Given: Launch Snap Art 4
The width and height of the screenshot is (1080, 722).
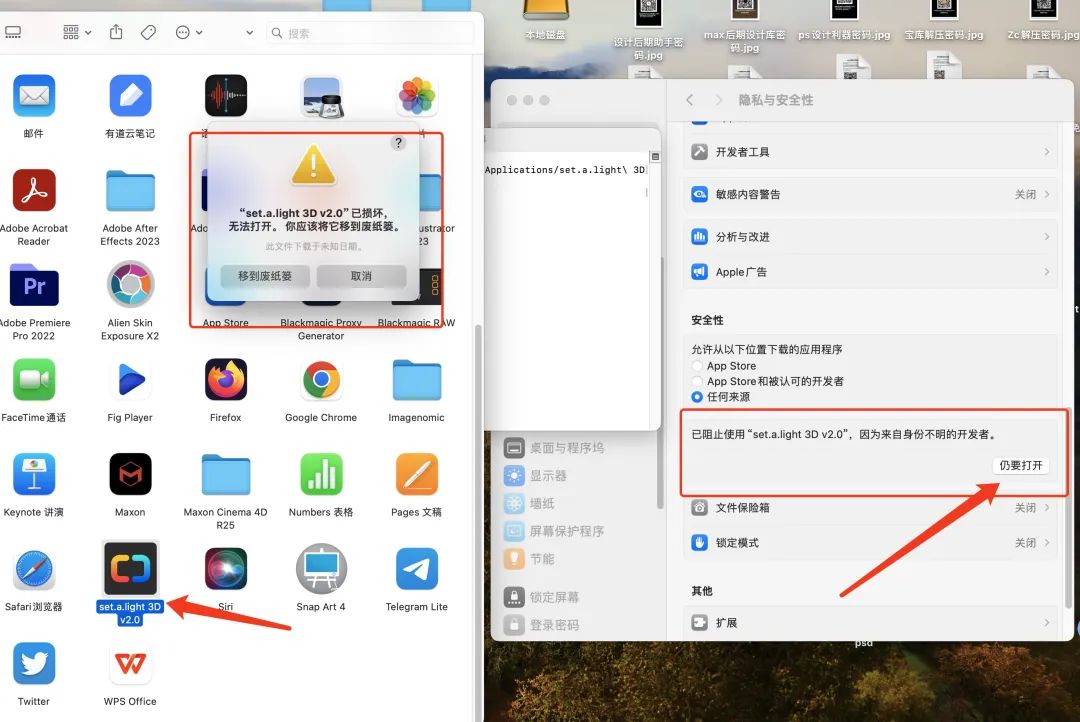Looking at the screenshot, I should [x=322, y=568].
